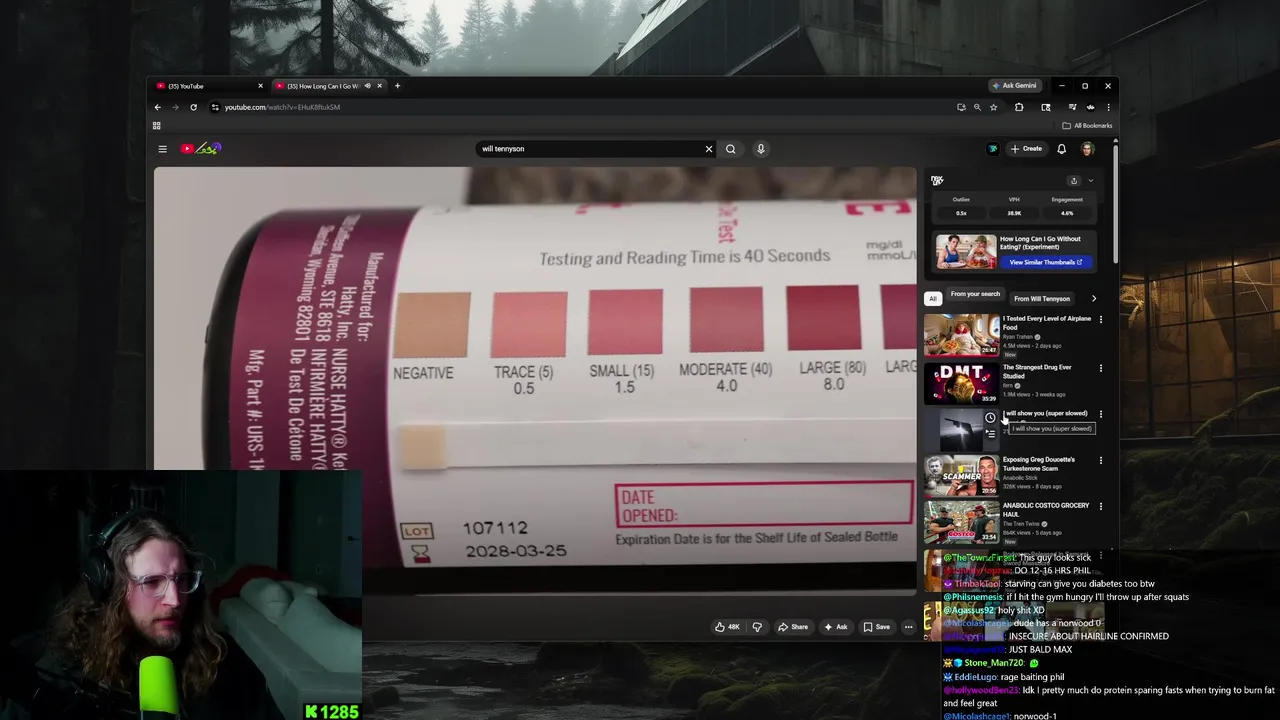1280x720 pixels.
Task: Open the airplane food video thumbnail
Action: (x=961, y=335)
